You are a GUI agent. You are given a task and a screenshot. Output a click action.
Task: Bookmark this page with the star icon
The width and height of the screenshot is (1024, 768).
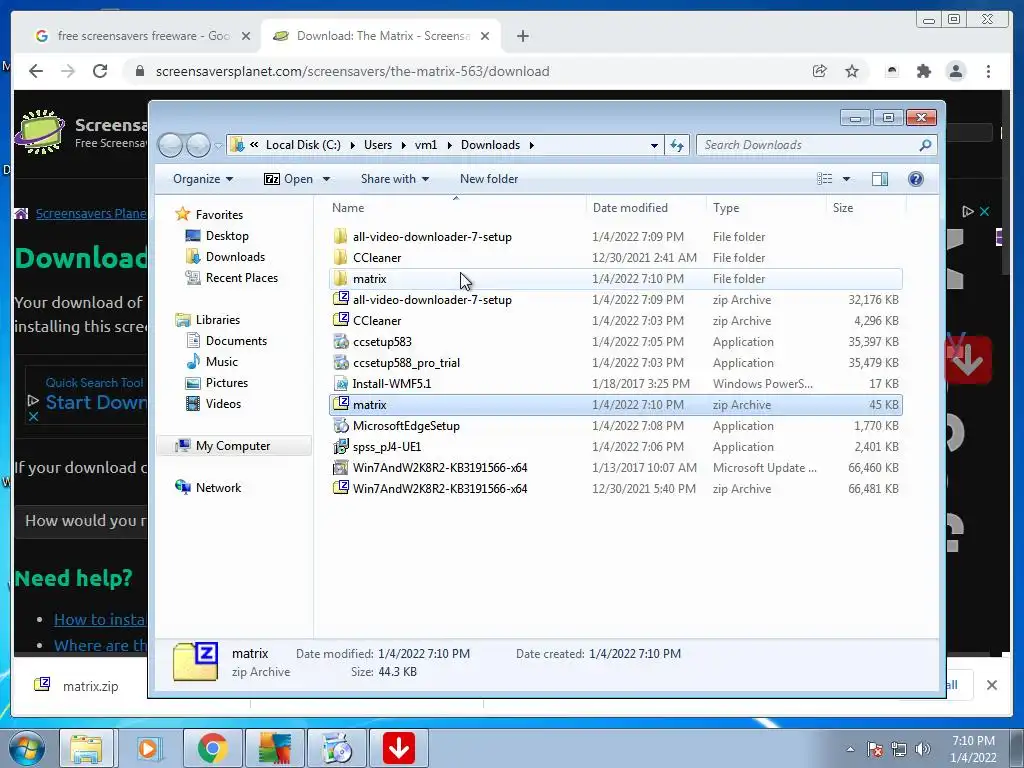pyautogui.click(x=852, y=71)
